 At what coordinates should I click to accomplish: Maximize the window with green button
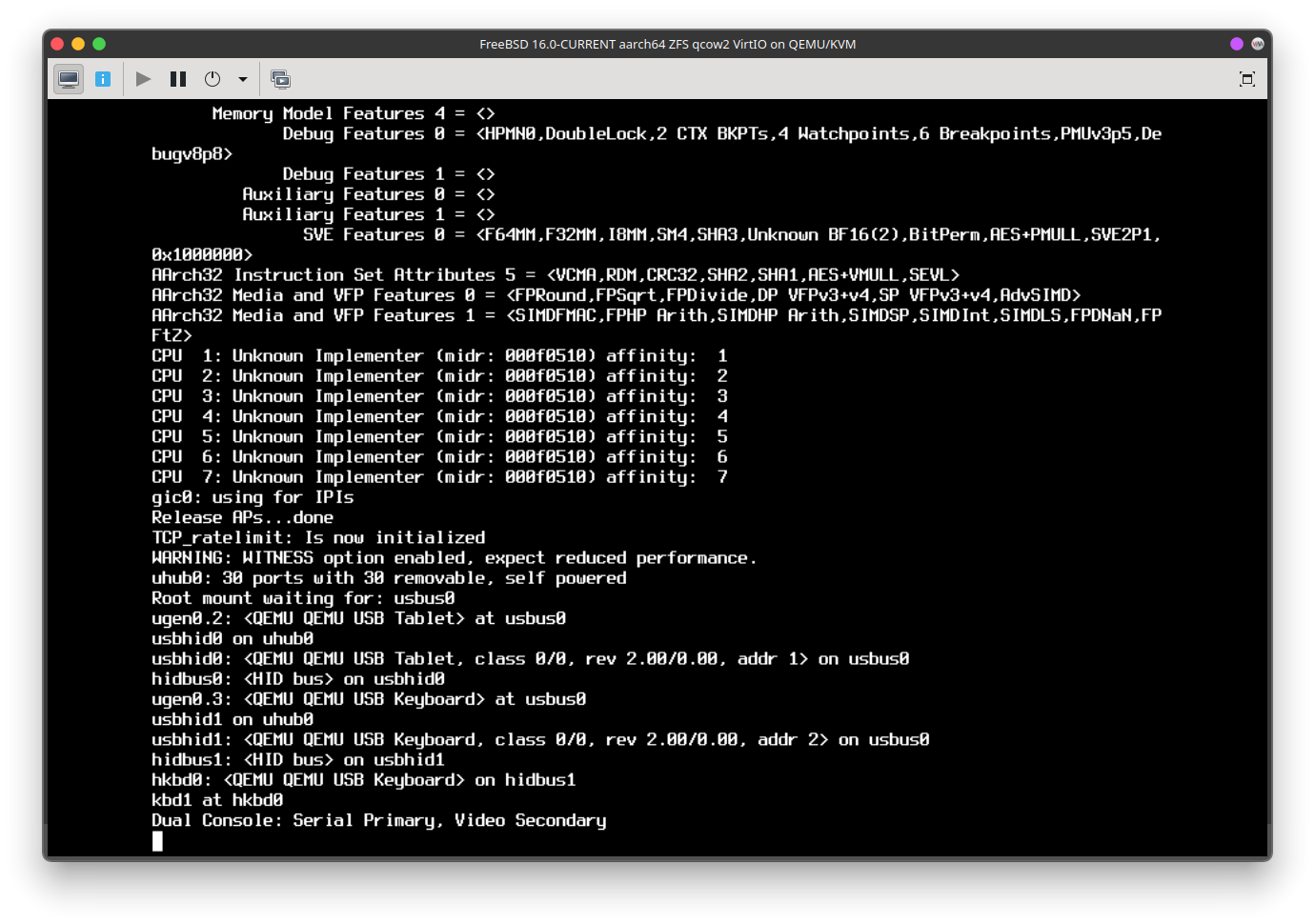tap(99, 44)
